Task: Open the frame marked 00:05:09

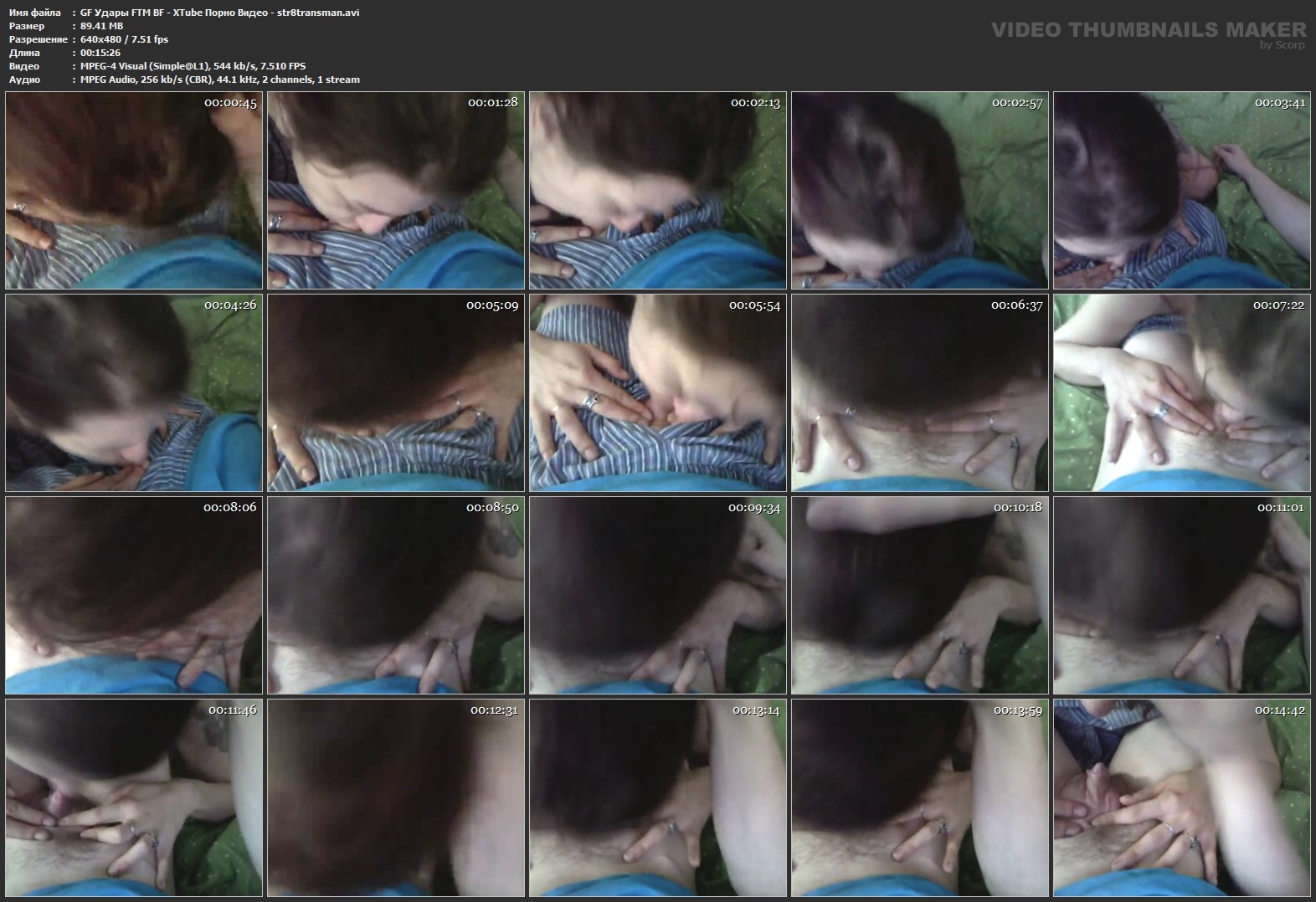Action: pos(396,393)
